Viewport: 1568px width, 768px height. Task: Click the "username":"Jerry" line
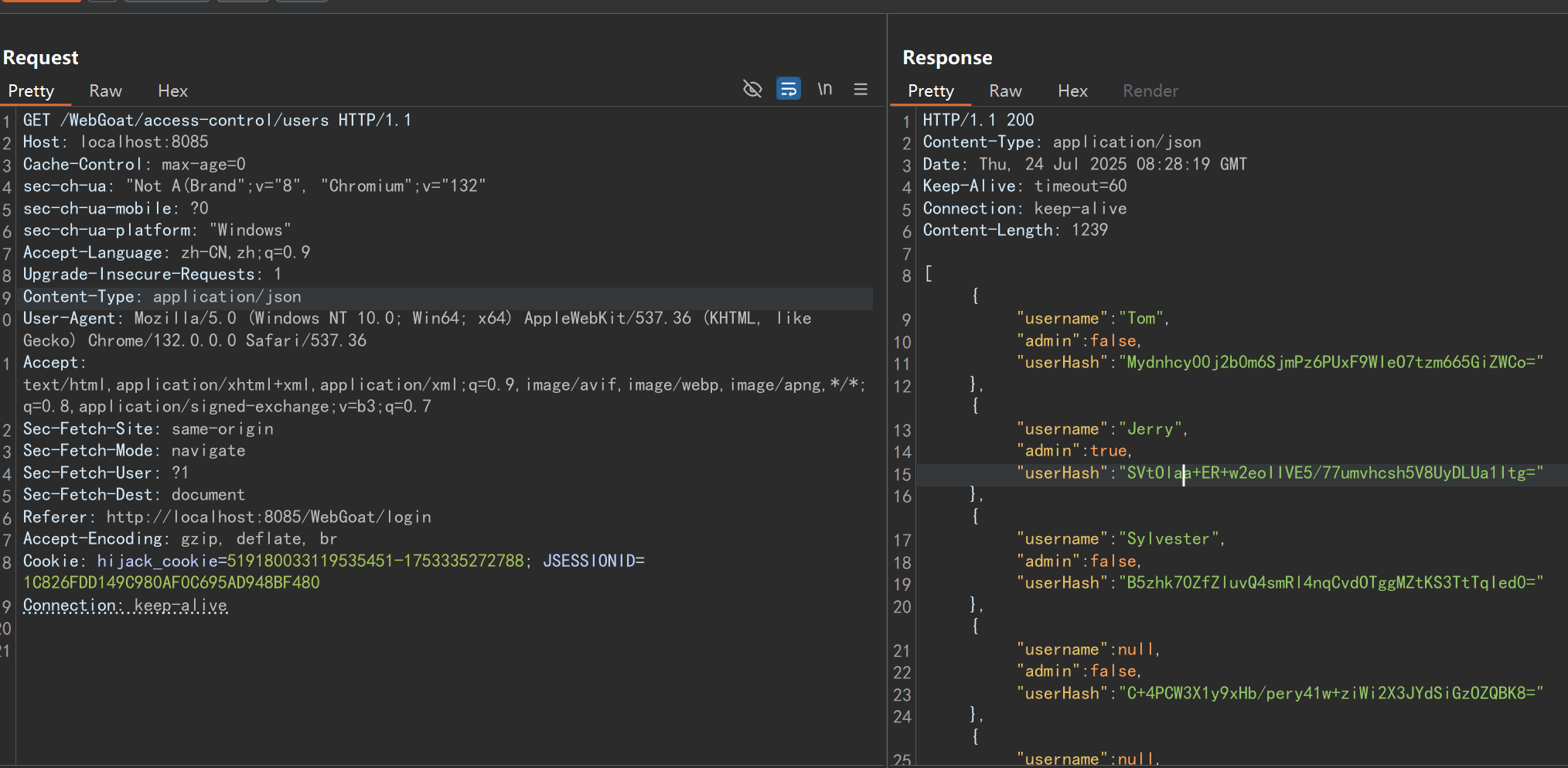coord(1102,429)
